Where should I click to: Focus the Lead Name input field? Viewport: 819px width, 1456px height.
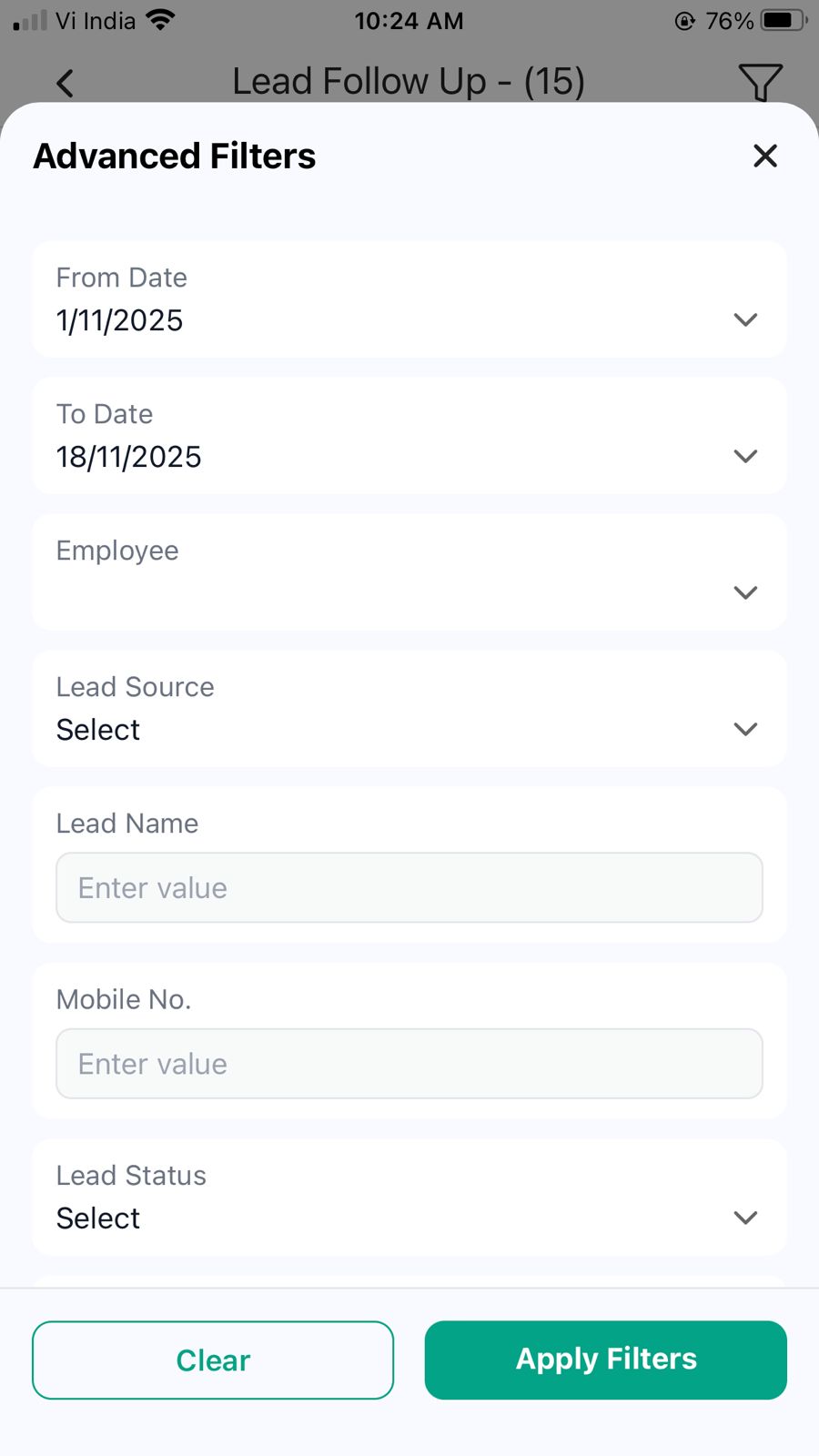pyautogui.click(x=409, y=888)
